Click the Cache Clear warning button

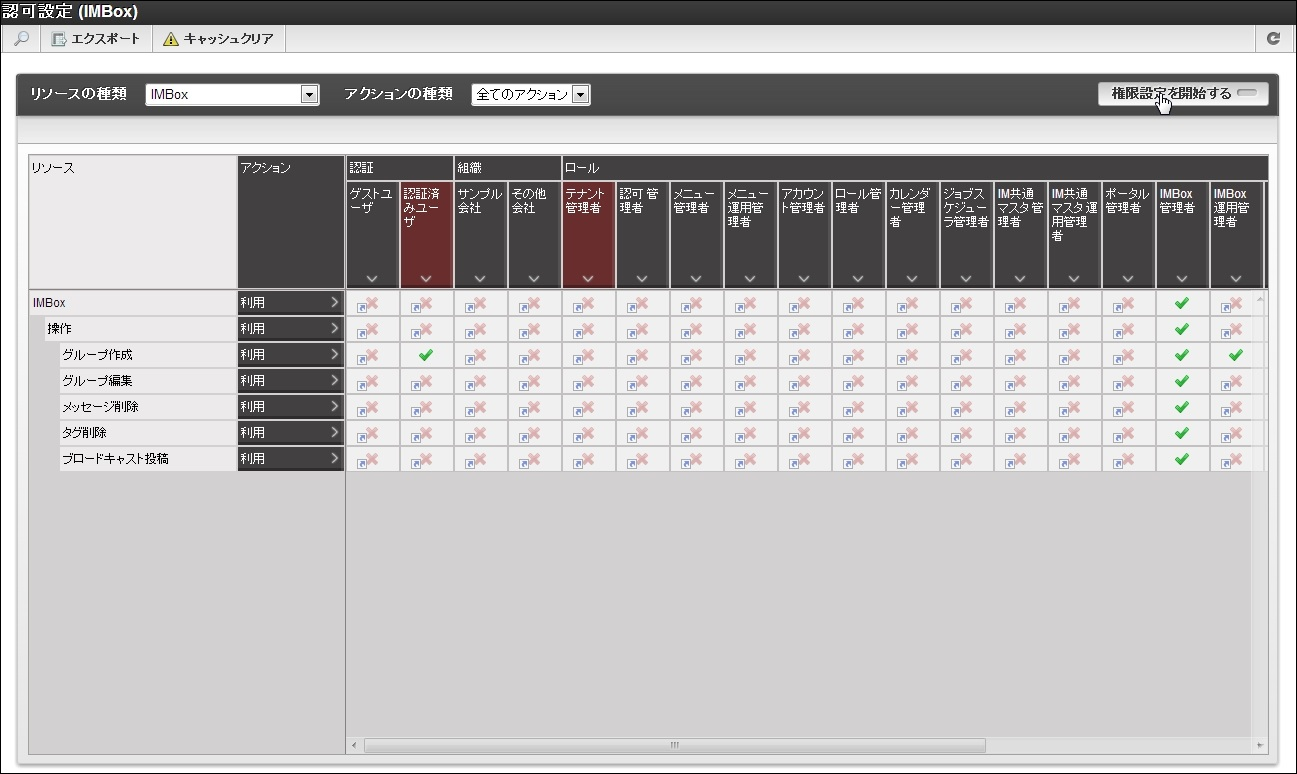click(218, 39)
